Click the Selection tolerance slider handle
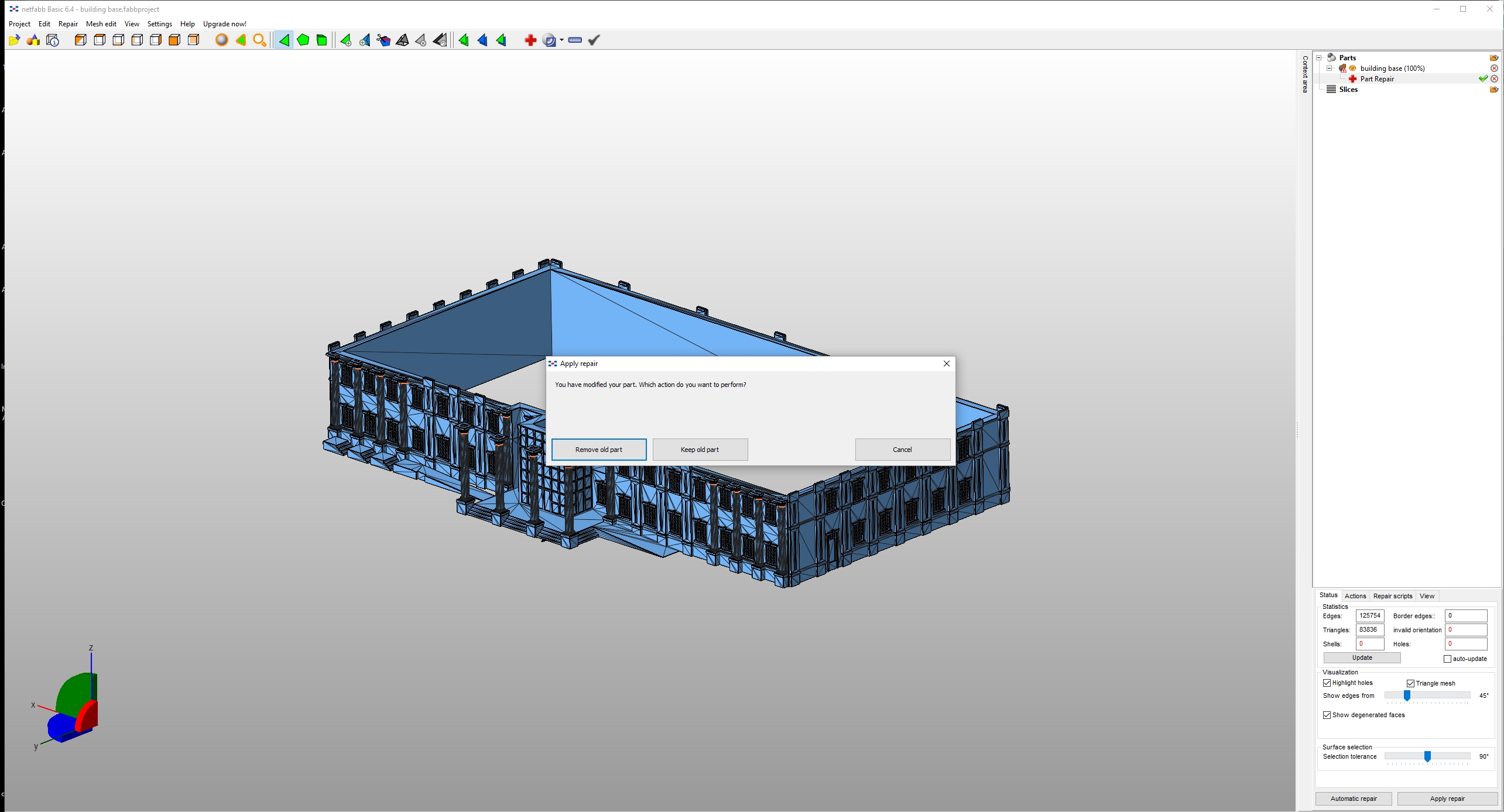Screen dimensions: 1504x812 [1427, 756]
